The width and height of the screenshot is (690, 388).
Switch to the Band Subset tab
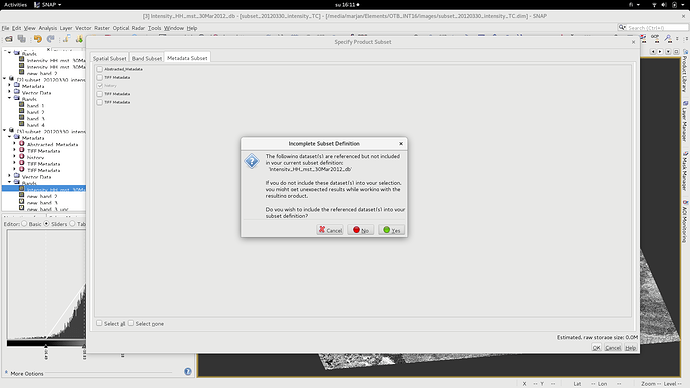click(147, 58)
